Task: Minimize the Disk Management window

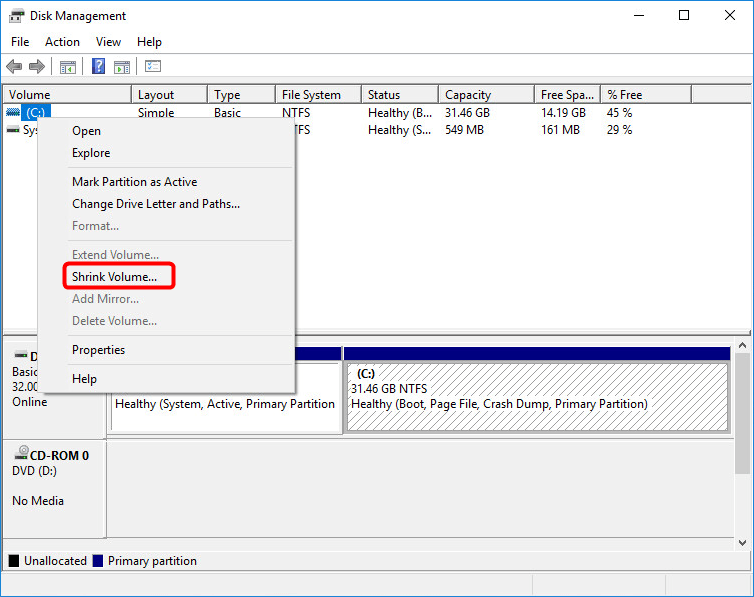Action: pos(639,15)
